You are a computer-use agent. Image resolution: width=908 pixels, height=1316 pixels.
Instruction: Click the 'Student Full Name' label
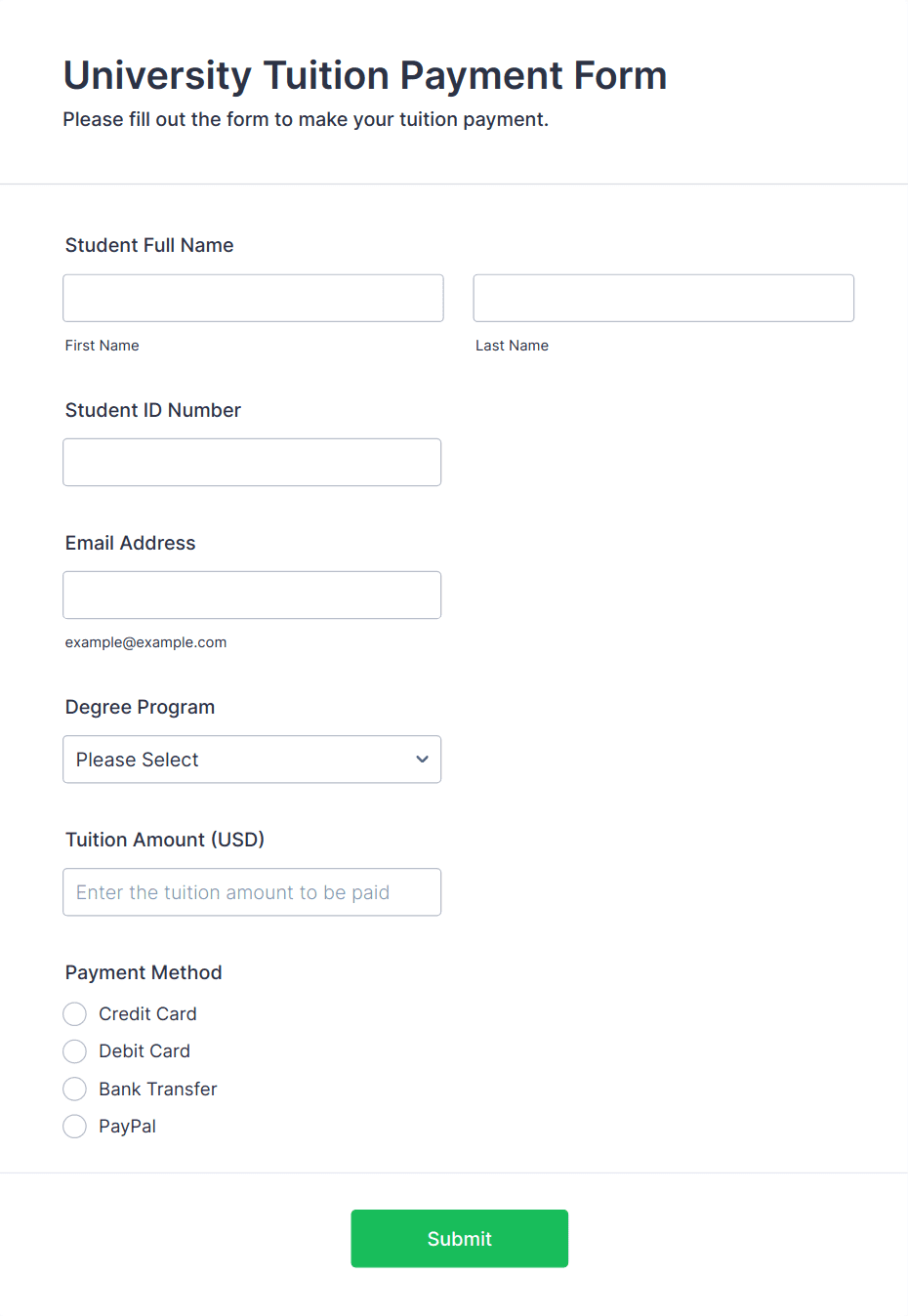pos(149,245)
